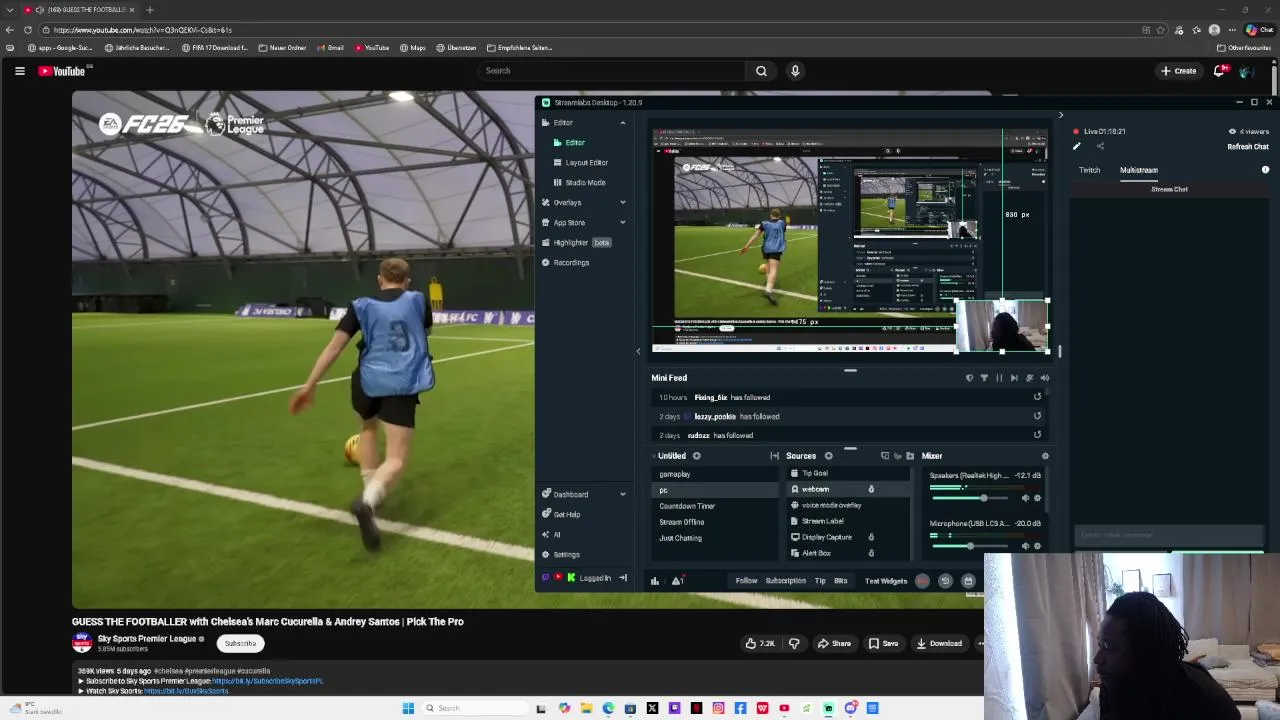Open YouTube notifications bell

click(x=1219, y=71)
